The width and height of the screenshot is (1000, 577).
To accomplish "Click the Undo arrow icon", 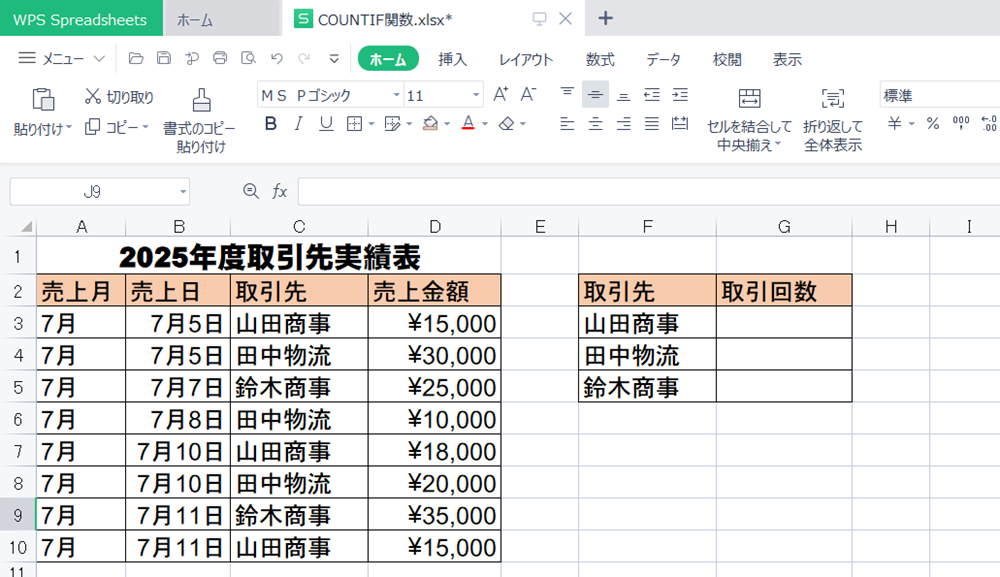I will [x=276, y=59].
